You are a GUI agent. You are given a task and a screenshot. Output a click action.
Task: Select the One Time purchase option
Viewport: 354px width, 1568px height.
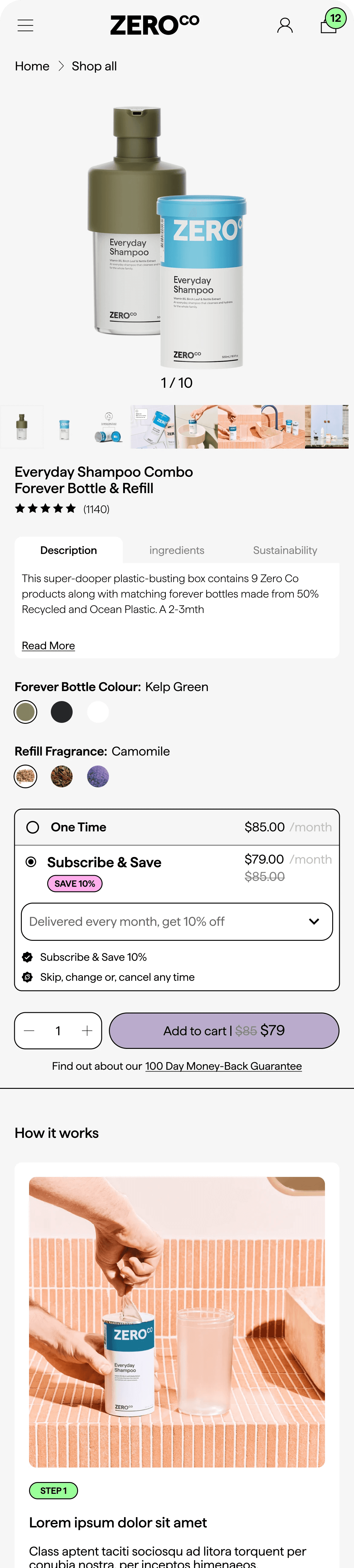[33, 827]
